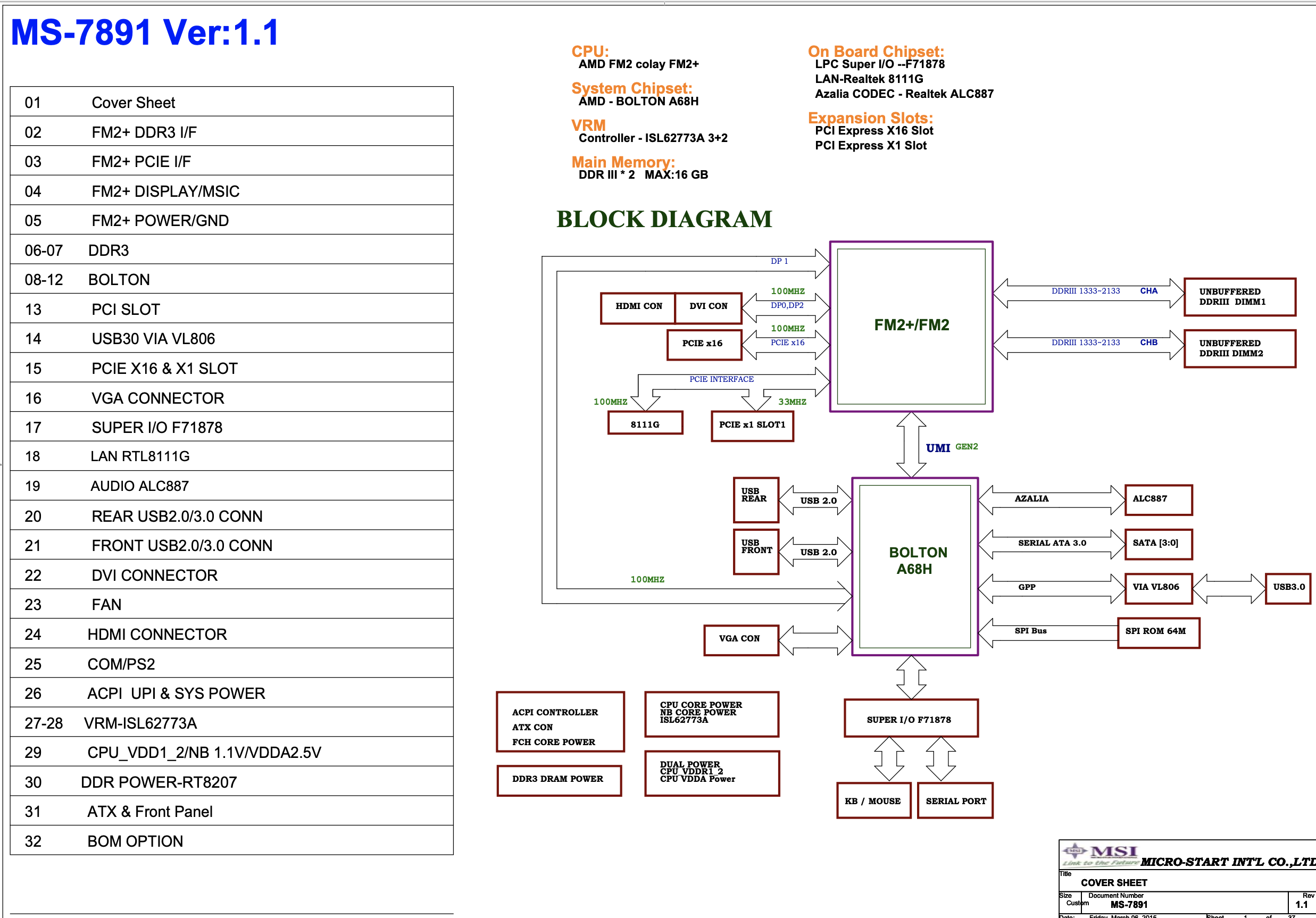This screenshot has height=918, width=1316.
Task: Click the 'LAN-Realtek 8111G' text
Action: (869, 79)
